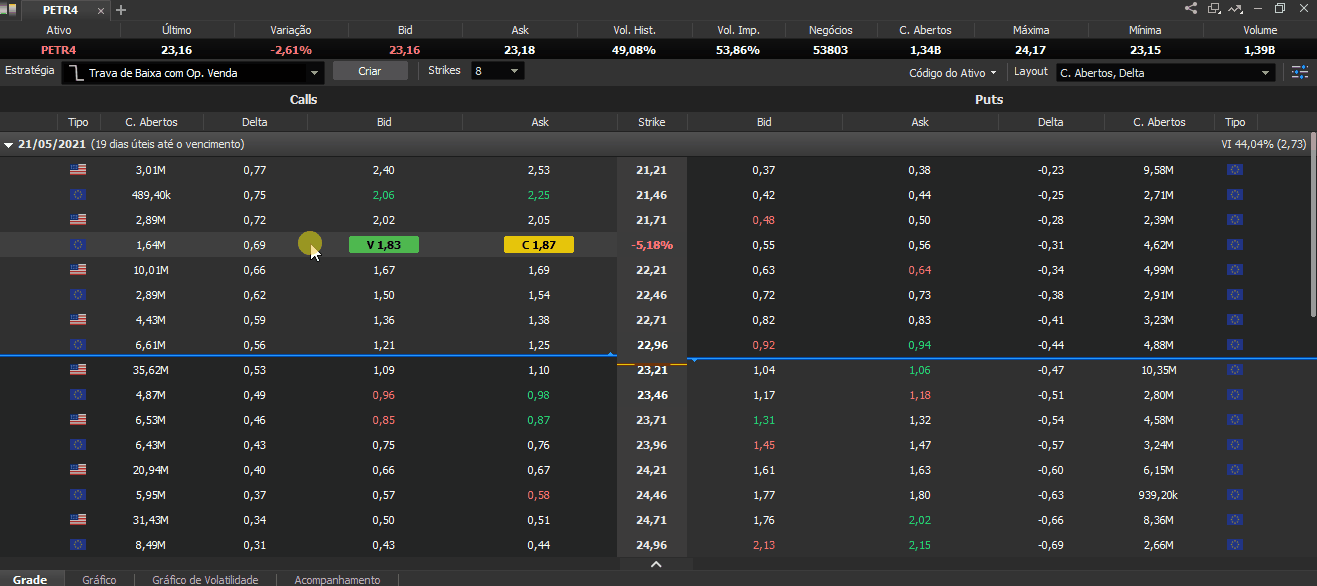
Task: Click the call-side US flag for strike 24,21
Action: (78, 470)
